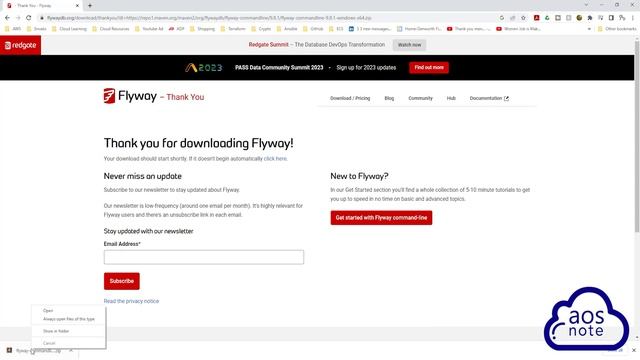Click the 2023 PASS Summit logo
Screen dimensions: 640x360
point(204,67)
